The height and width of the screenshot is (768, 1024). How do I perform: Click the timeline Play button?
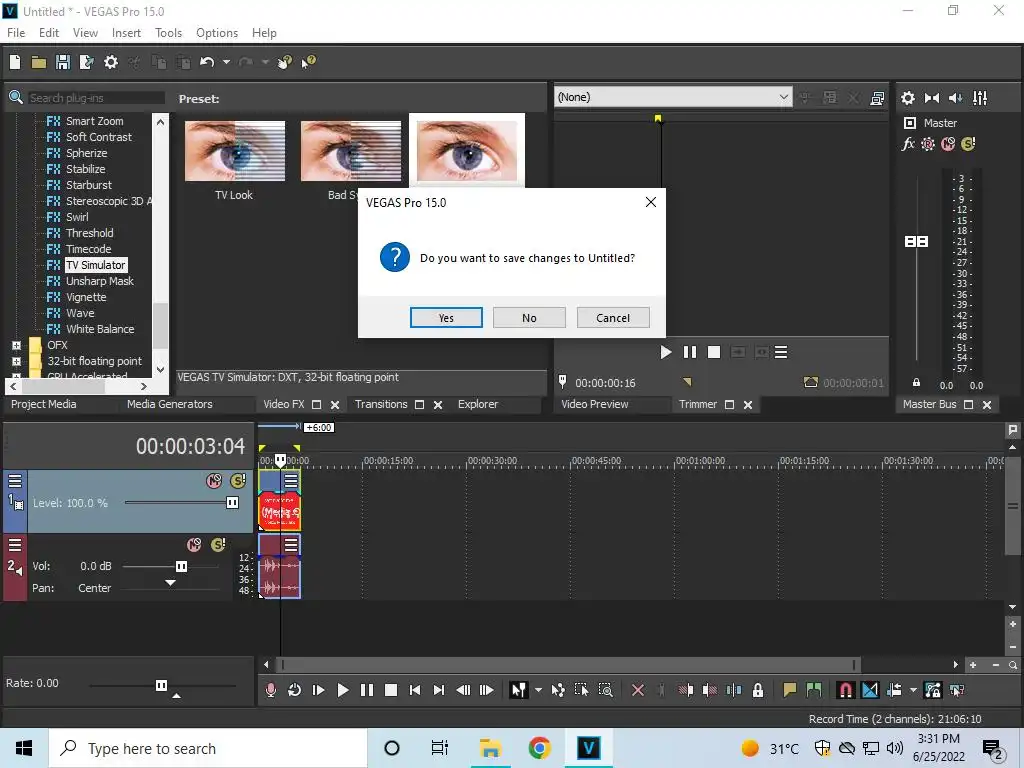343,690
